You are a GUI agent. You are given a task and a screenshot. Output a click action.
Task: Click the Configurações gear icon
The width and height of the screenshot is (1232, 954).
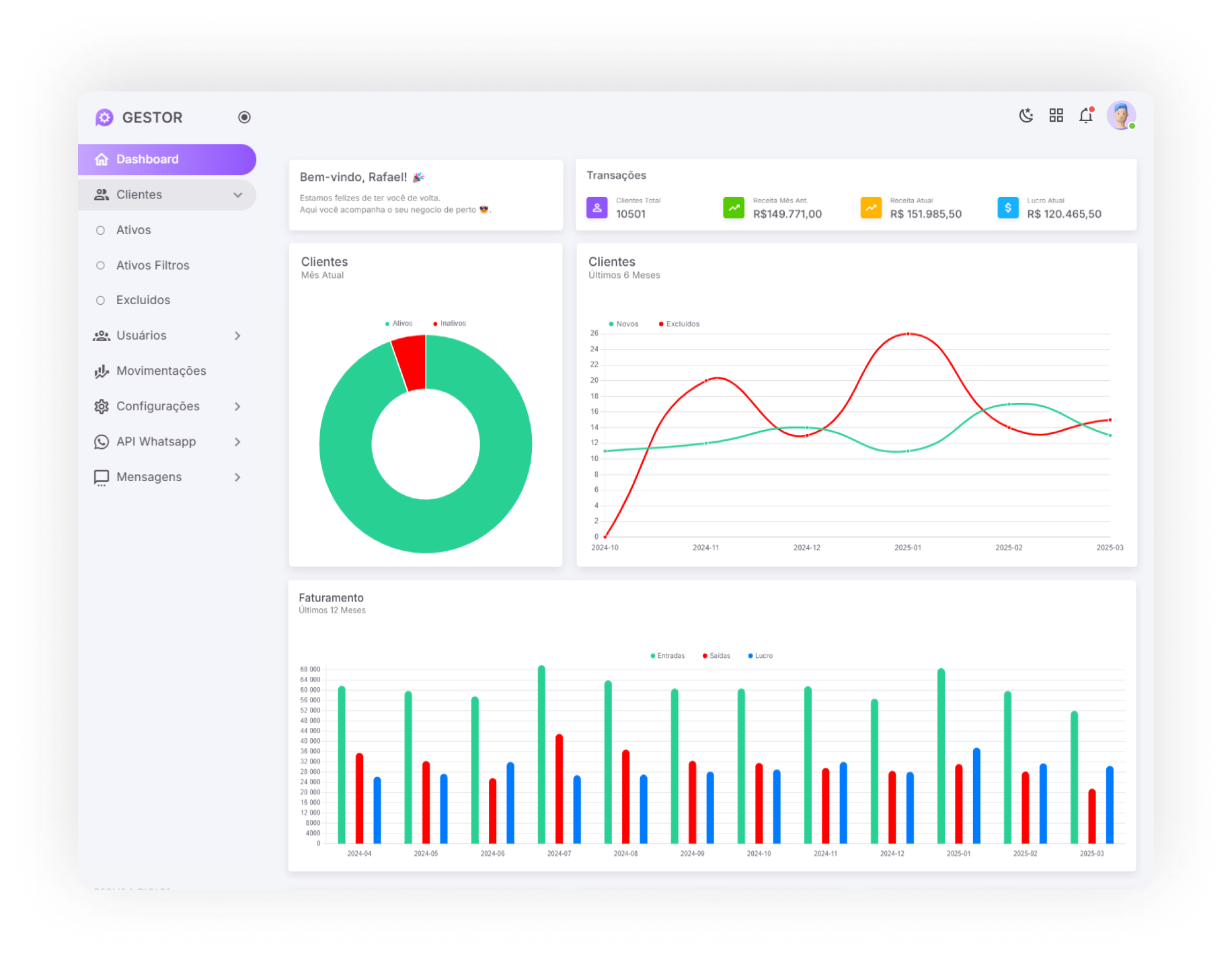pyautogui.click(x=102, y=406)
